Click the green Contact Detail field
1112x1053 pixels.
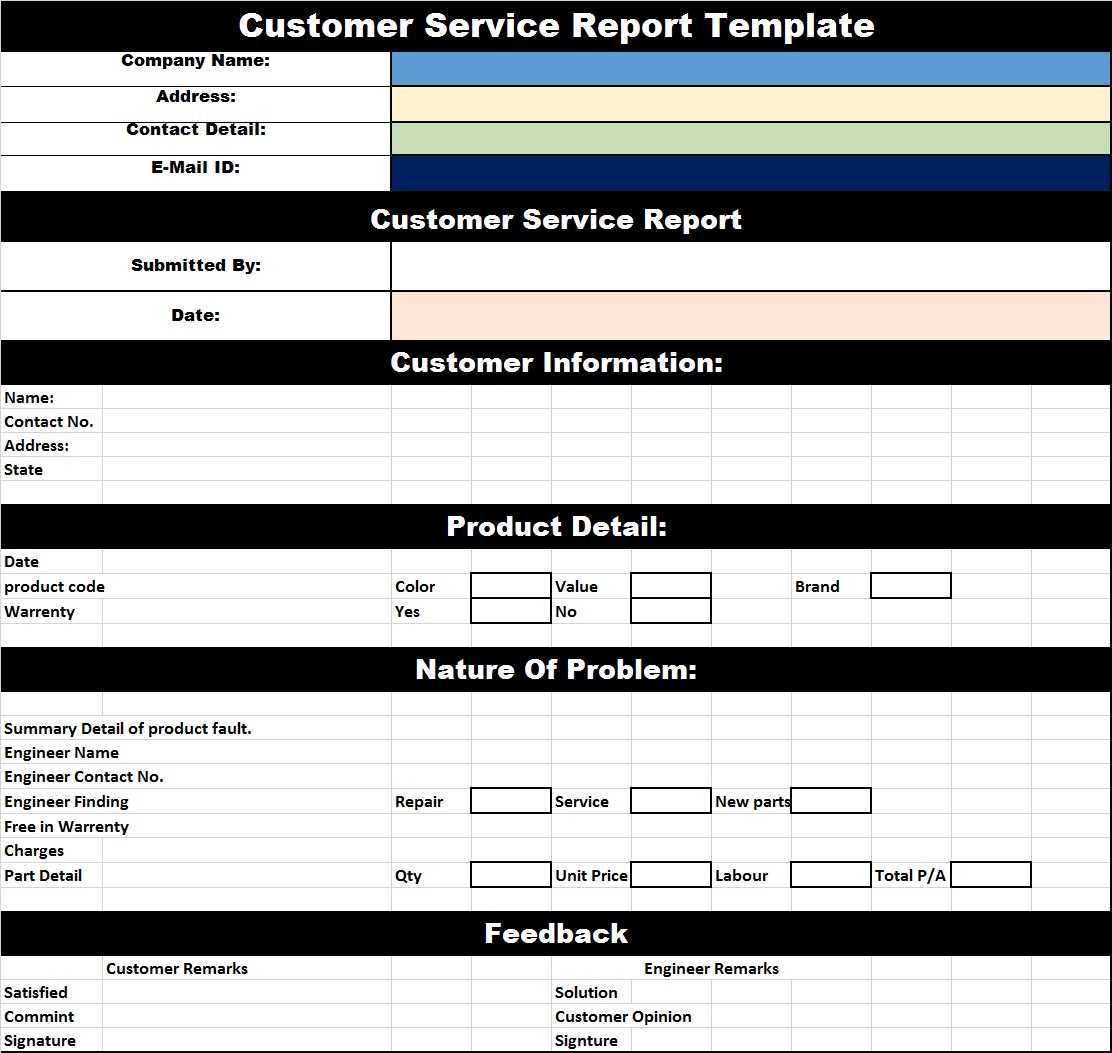tap(750, 138)
